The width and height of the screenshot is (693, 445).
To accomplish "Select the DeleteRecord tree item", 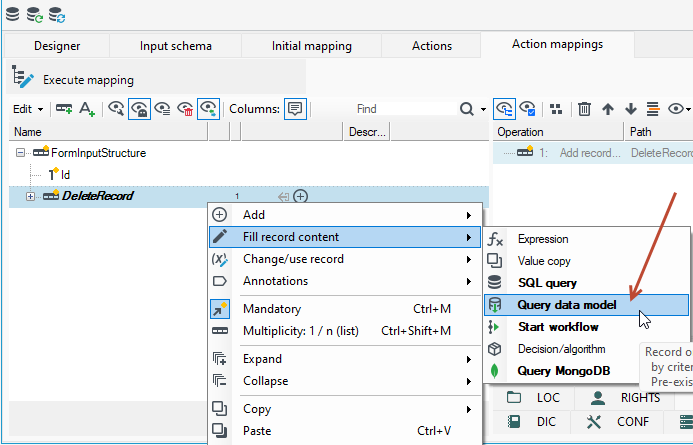I will [97, 196].
